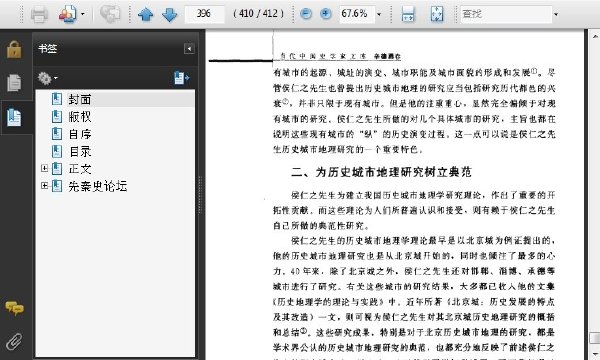
Task: Select the 先秦史论坛 bookmark
Action: tap(98, 186)
